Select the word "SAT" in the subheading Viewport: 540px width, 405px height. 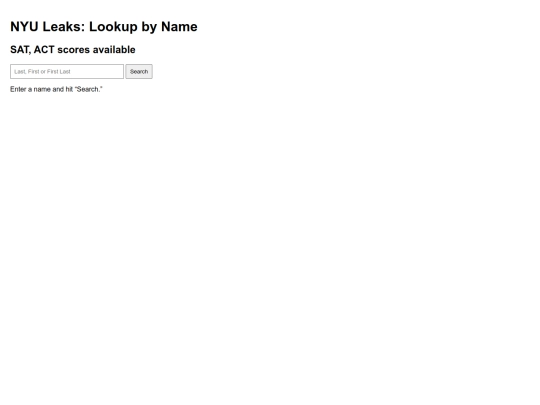click(20, 50)
